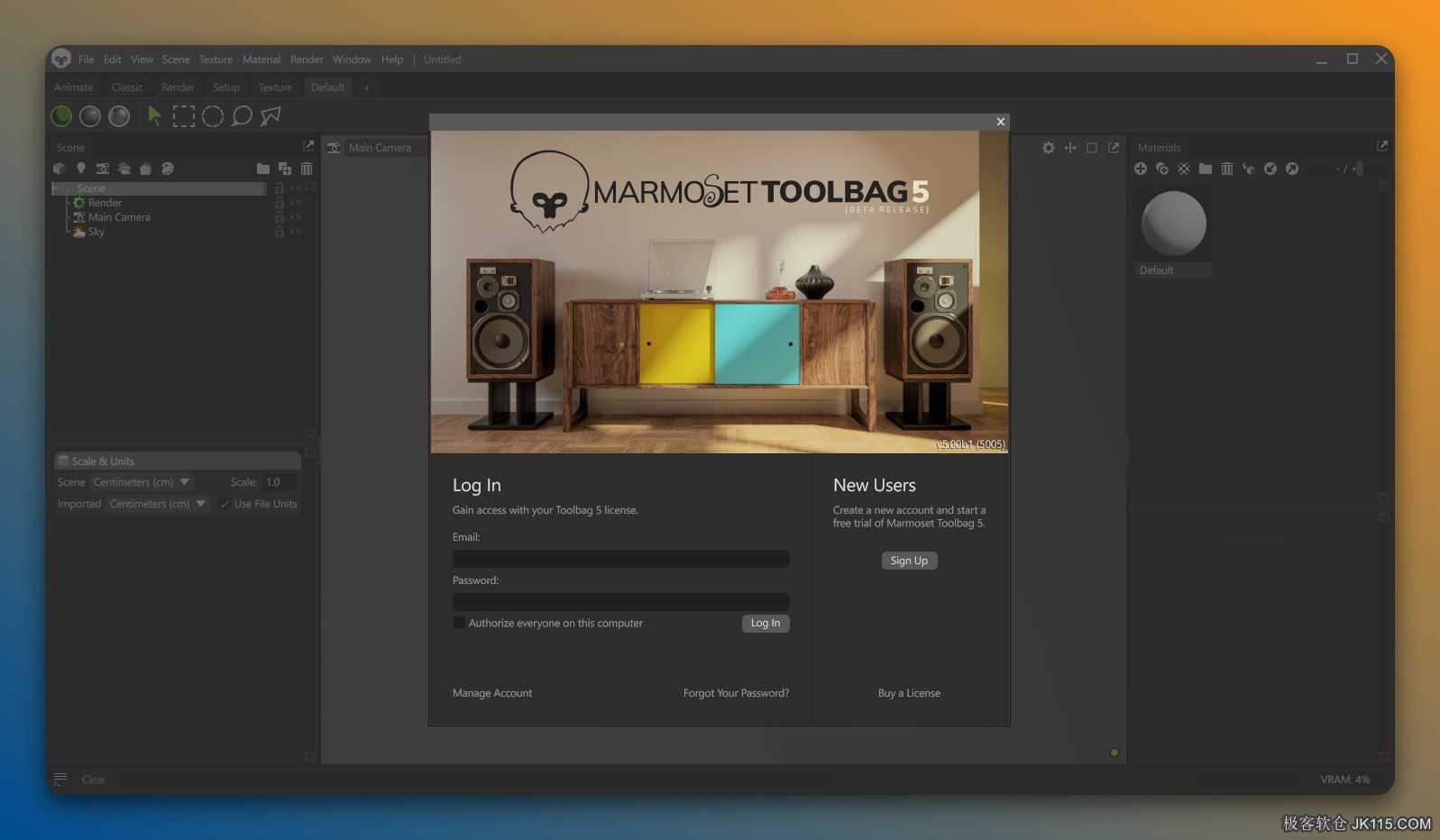Pop out the viewport window
The height and width of the screenshot is (840, 1440).
(1114, 148)
